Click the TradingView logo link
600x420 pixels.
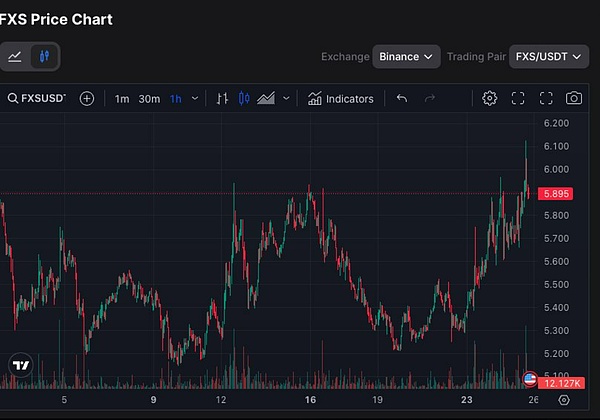click(x=18, y=365)
